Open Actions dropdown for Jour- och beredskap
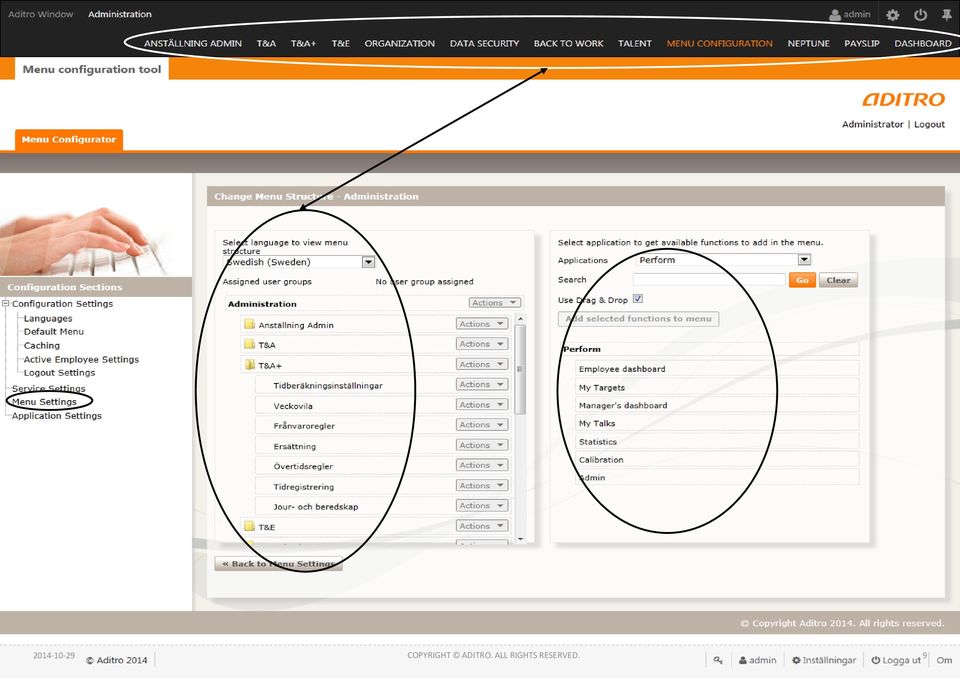960x678 pixels. [x=482, y=505]
